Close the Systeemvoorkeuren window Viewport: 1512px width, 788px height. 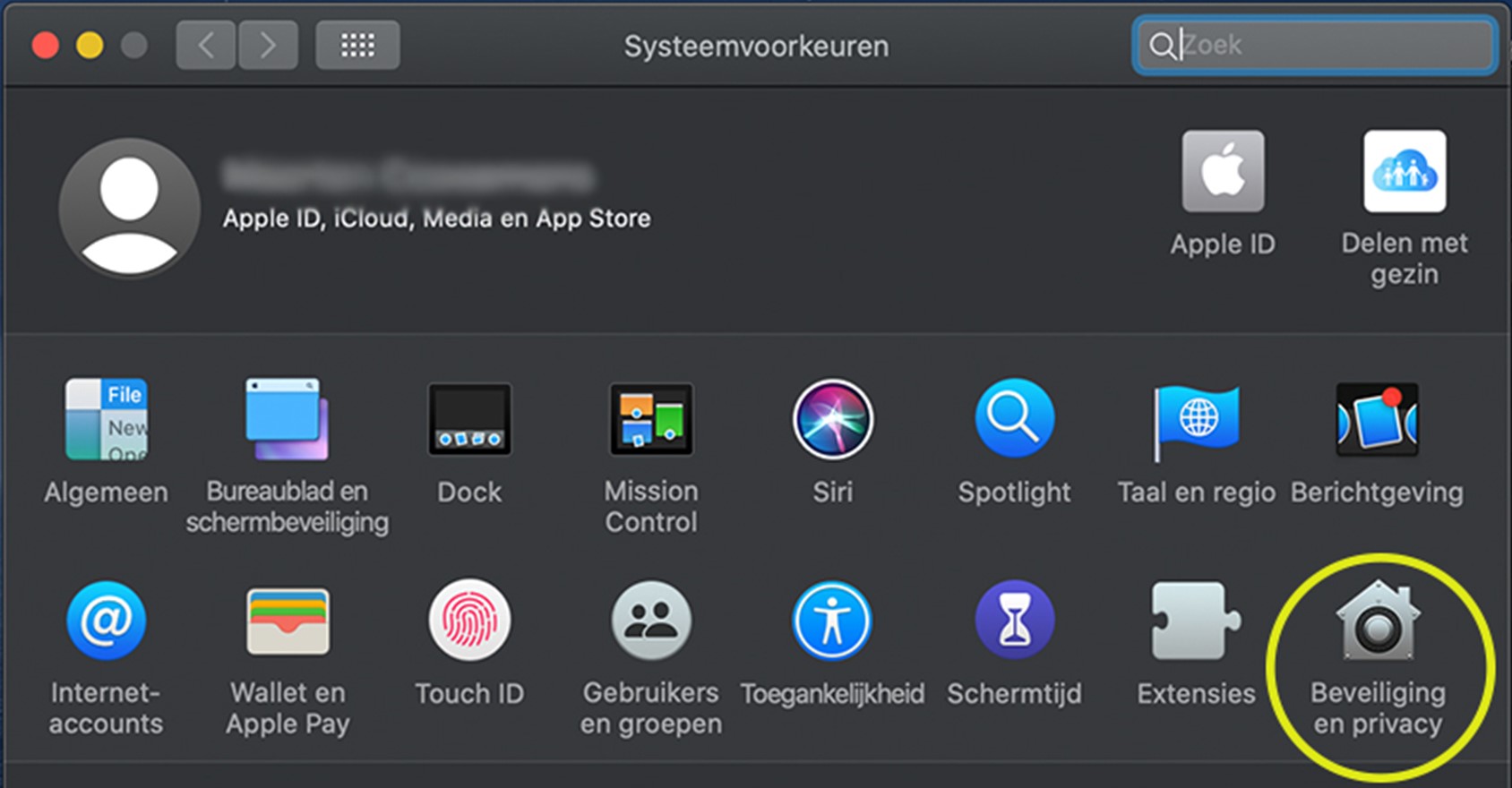tap(45, 45)
